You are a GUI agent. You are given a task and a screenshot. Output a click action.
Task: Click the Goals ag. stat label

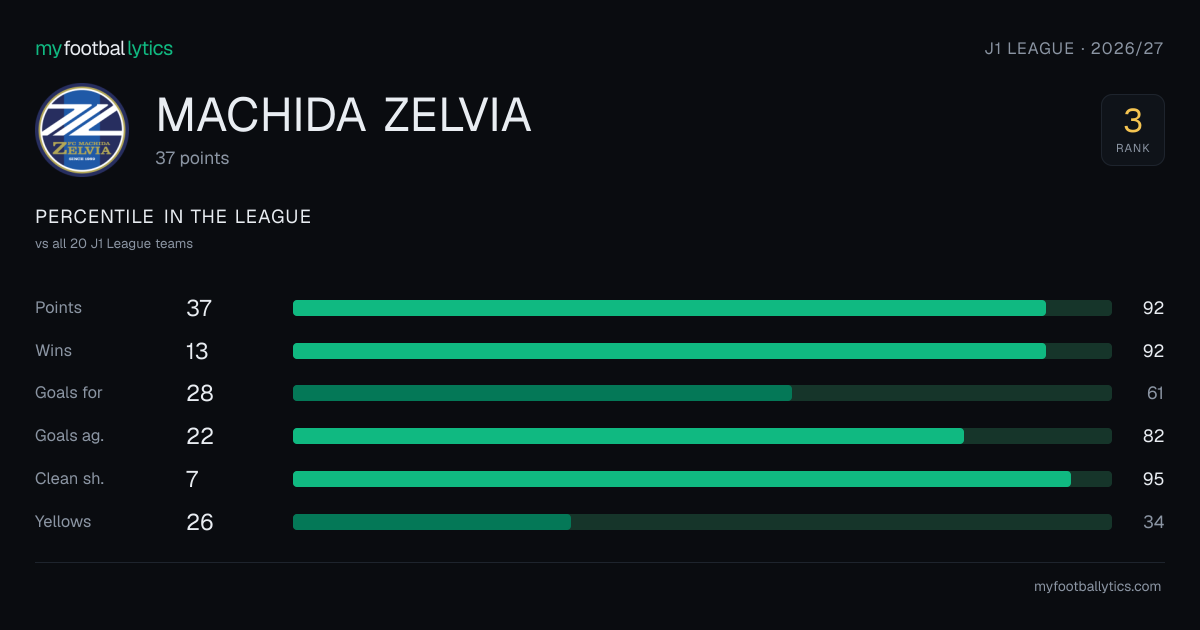tap(69, 436)
